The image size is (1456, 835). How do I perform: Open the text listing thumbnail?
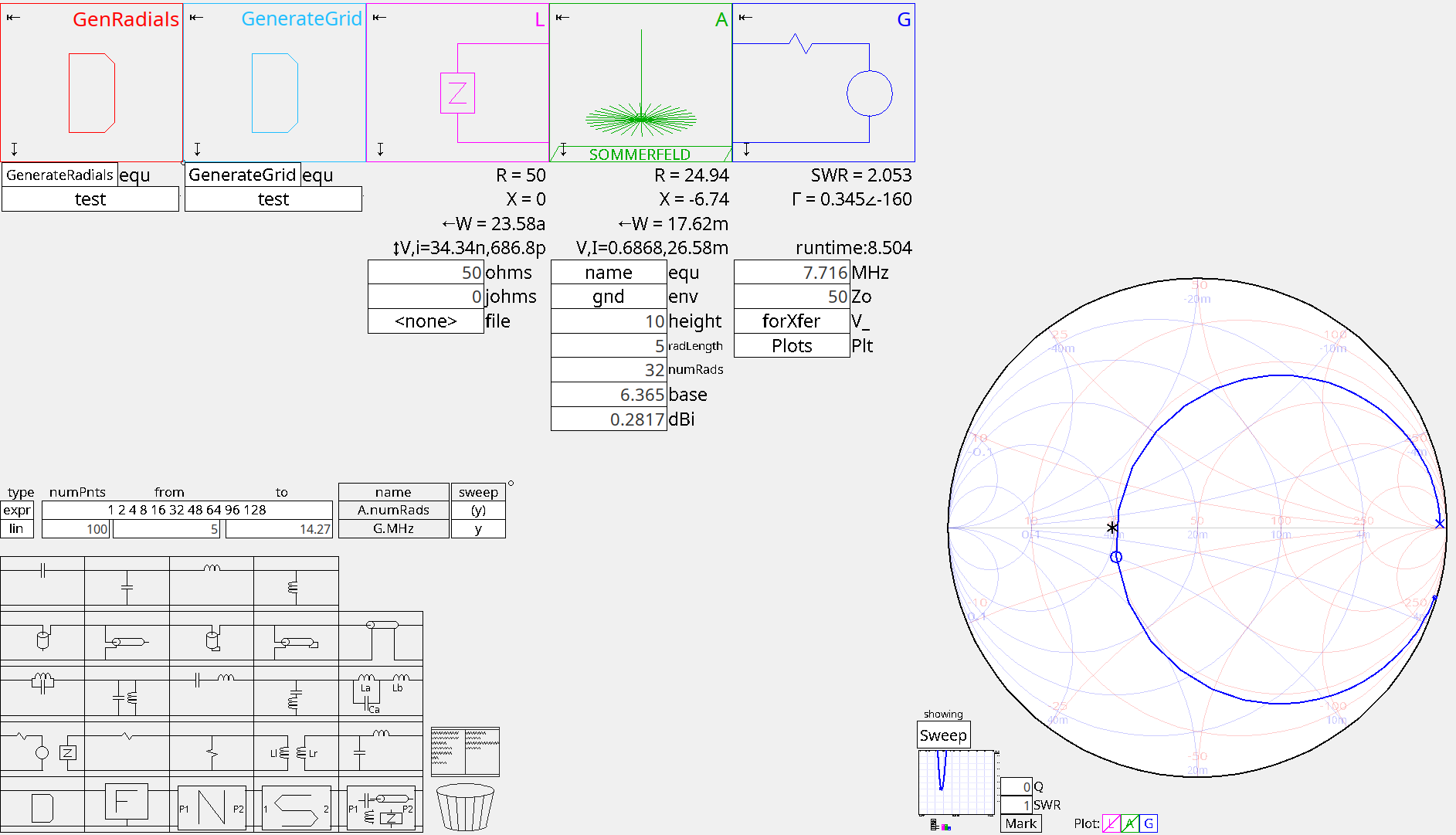465,752
